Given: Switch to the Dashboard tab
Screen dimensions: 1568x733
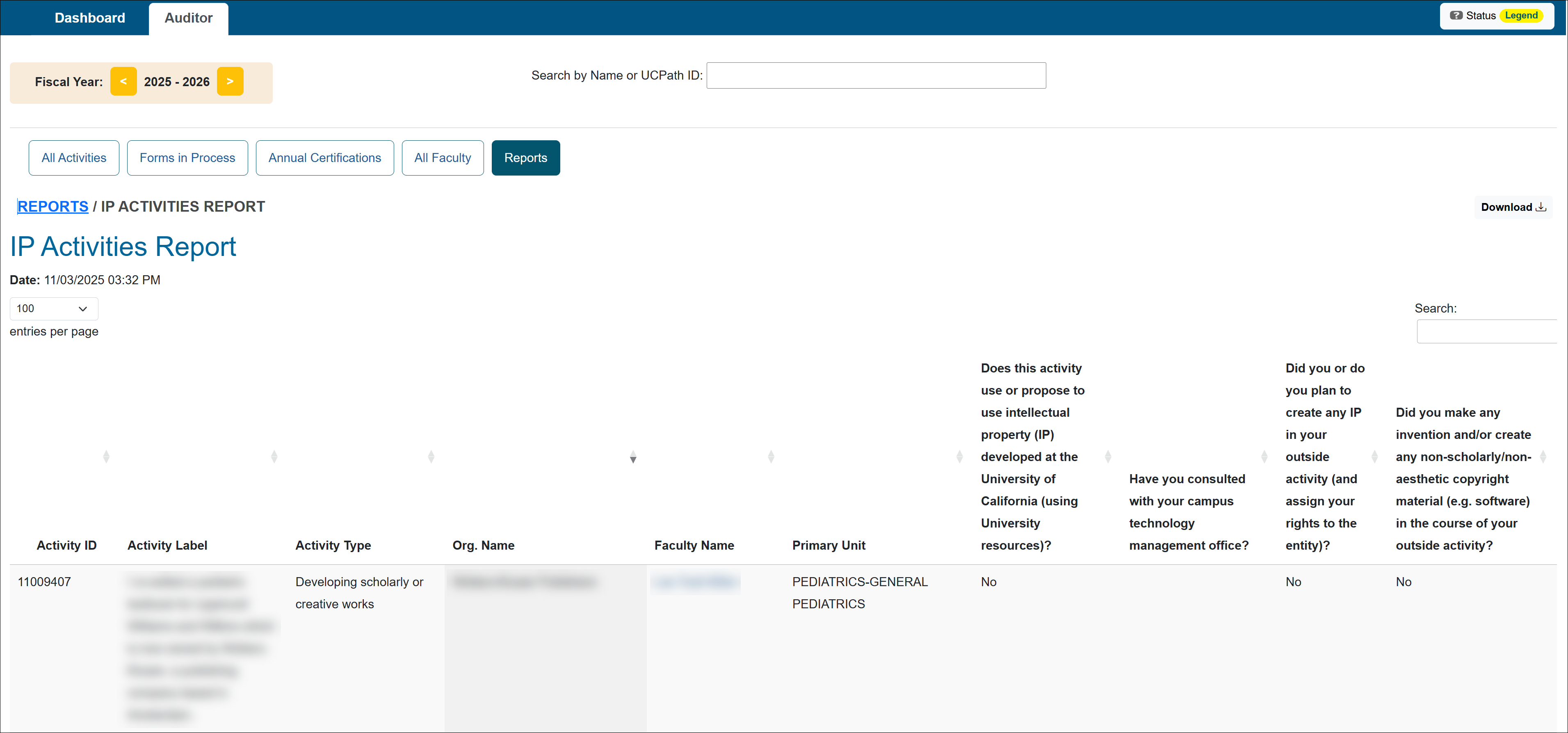Looking at the screenshot, I should [x=89, y=18].
